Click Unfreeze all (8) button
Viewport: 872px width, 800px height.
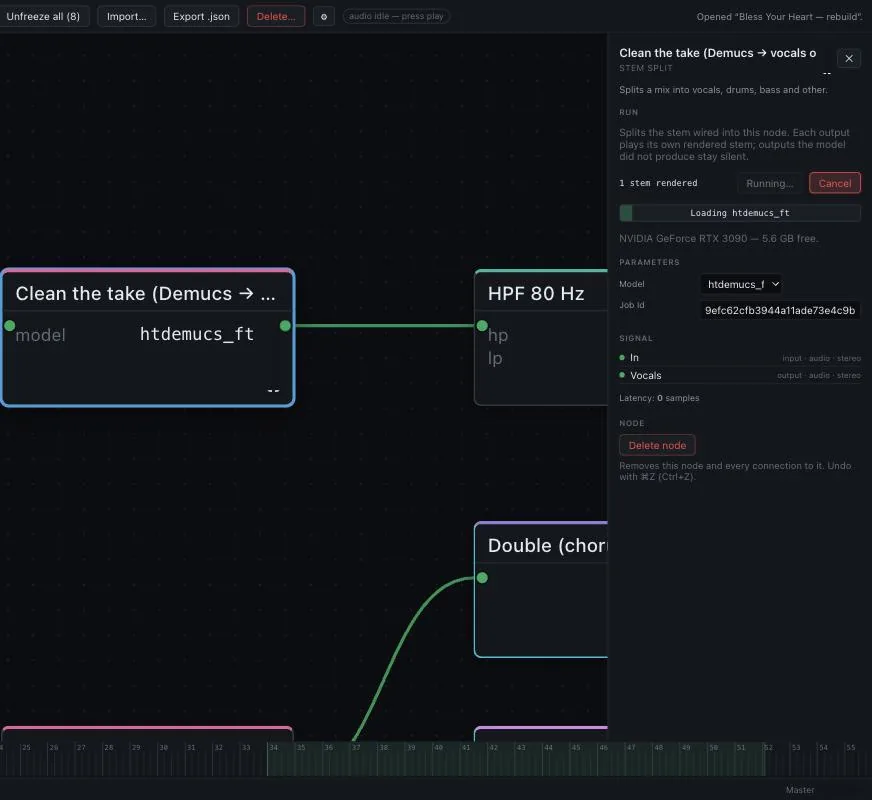point(43,17)
